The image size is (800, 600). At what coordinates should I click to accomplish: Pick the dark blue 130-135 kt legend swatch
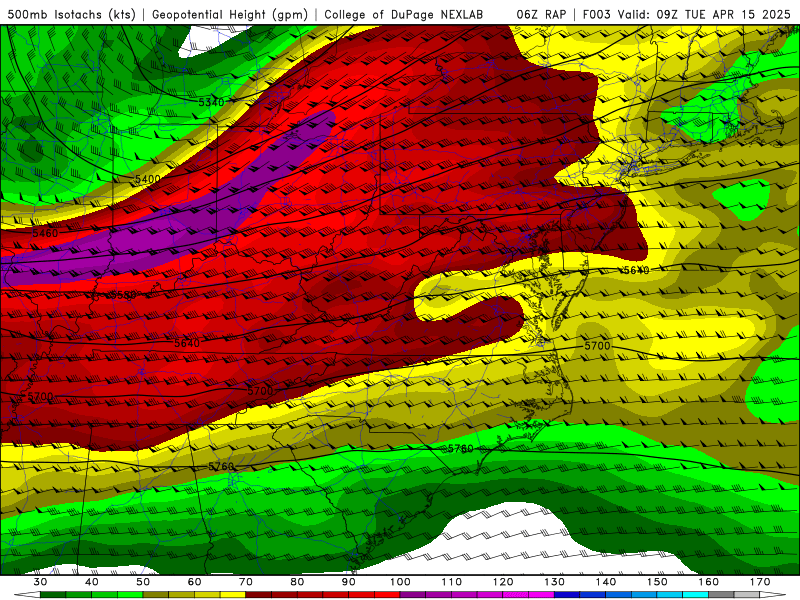pyautogui.click(x=567, y=595)
